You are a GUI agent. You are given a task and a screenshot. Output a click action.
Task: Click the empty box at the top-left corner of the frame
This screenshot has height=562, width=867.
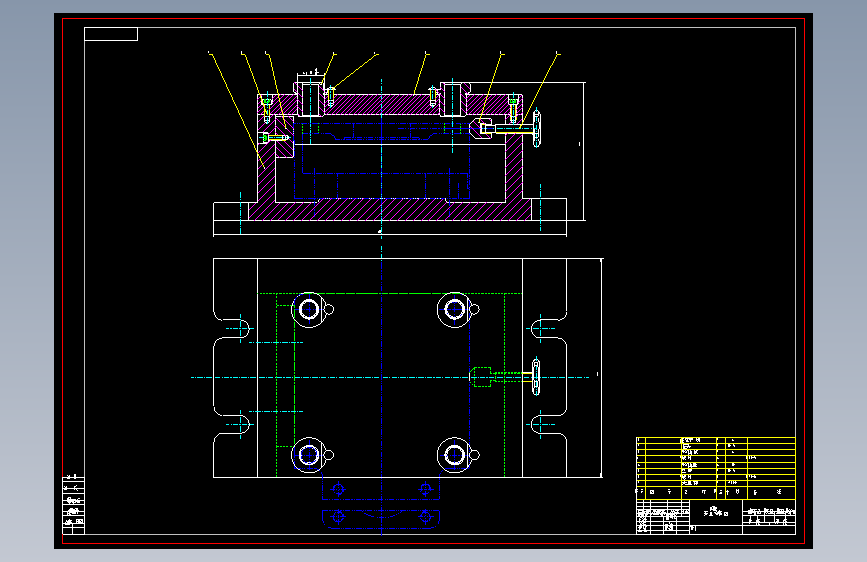111,34
